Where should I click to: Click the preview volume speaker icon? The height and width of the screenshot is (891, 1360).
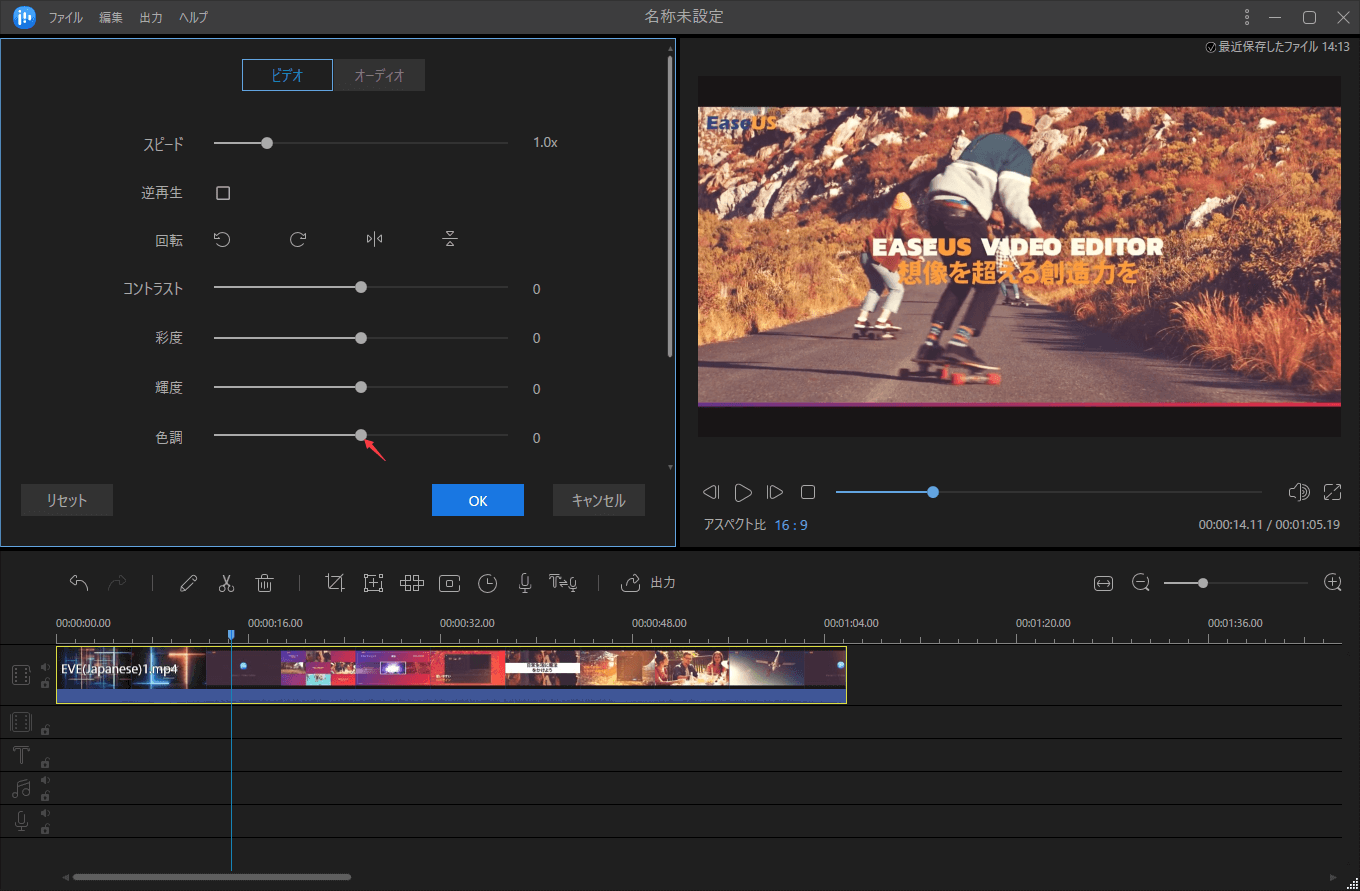(1299, 492)
